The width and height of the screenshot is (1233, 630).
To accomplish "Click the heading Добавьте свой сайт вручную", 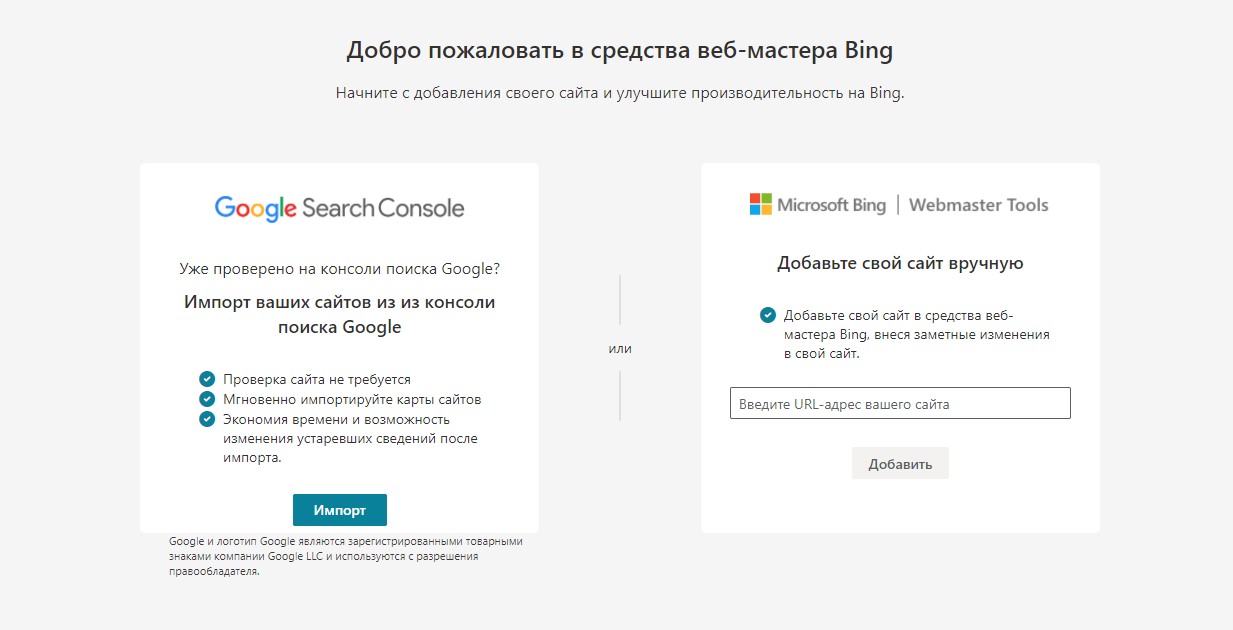I will (x=900, y=264).
